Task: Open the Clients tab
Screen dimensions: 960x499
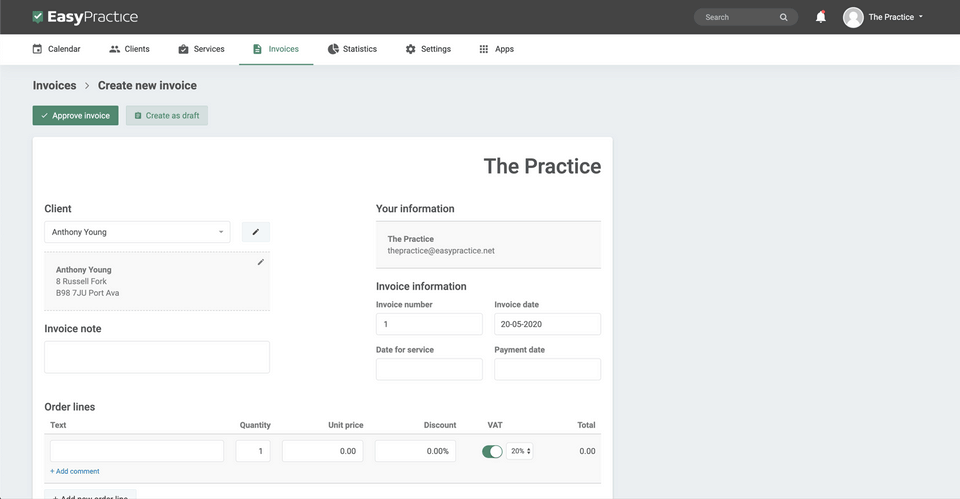Action: 129,49
